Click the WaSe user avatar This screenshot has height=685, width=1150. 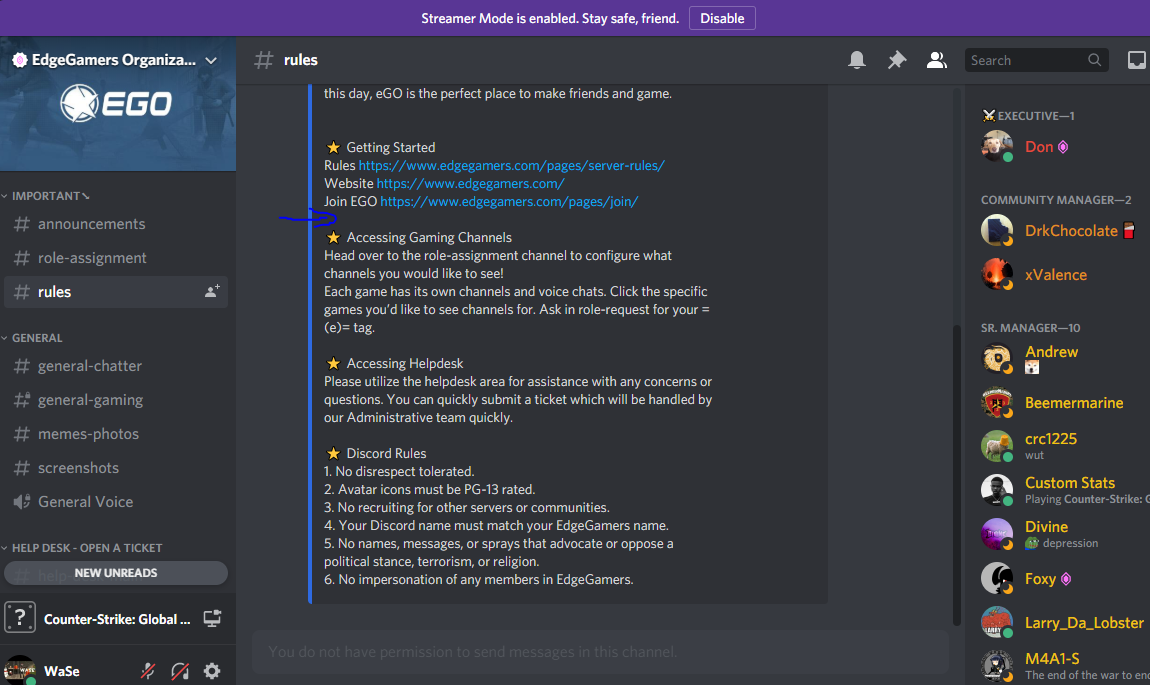(20, 671)
